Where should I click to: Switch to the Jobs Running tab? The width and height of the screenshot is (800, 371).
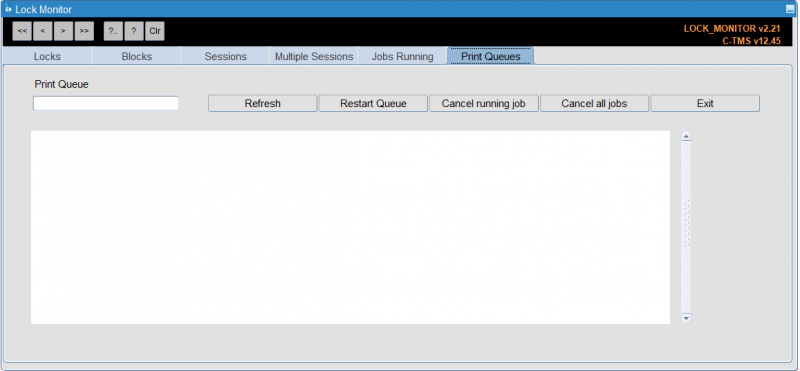tap(403, 56)
